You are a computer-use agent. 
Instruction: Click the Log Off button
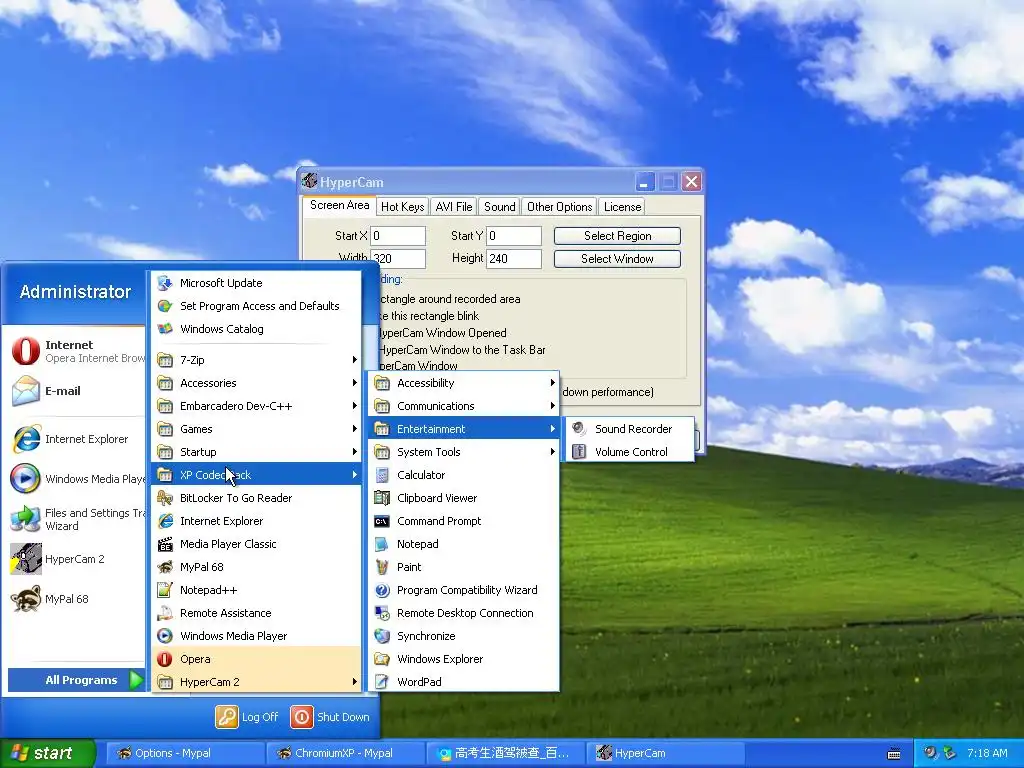tap(248, 717)
